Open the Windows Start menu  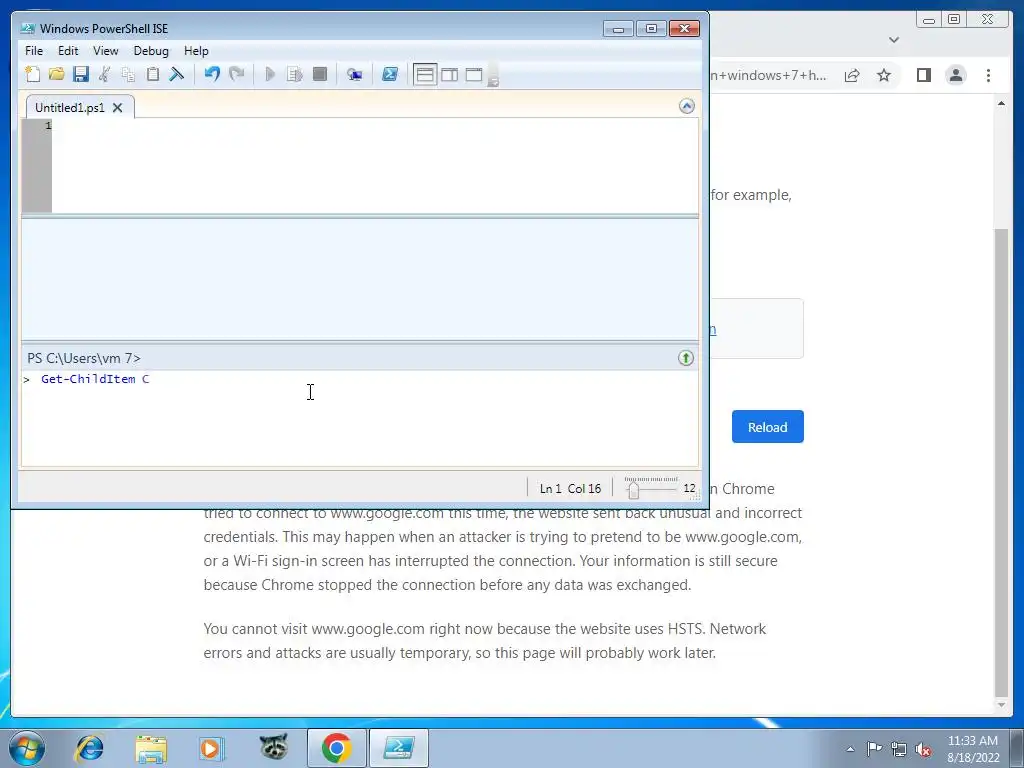(x=27, y=748)
